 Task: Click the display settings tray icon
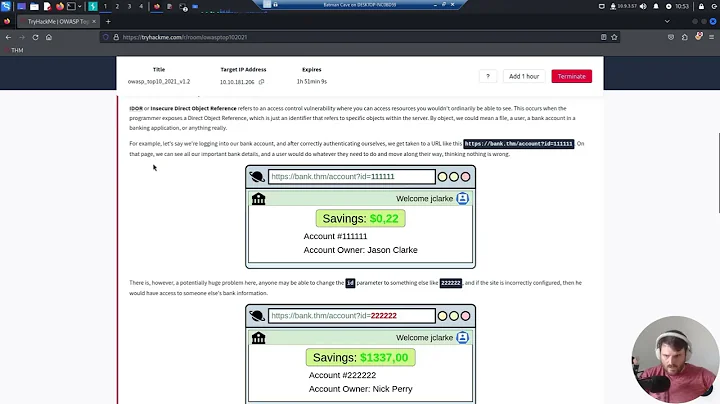[602, 6]
